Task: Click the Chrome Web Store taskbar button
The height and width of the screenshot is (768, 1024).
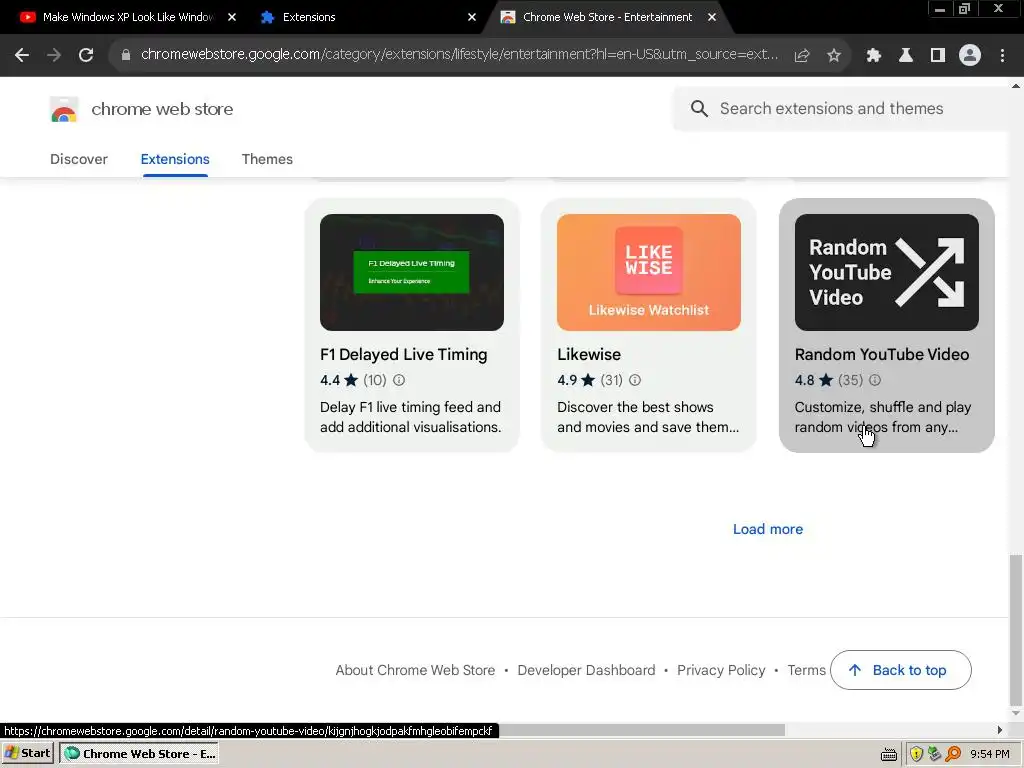Action: click(139, 754)
